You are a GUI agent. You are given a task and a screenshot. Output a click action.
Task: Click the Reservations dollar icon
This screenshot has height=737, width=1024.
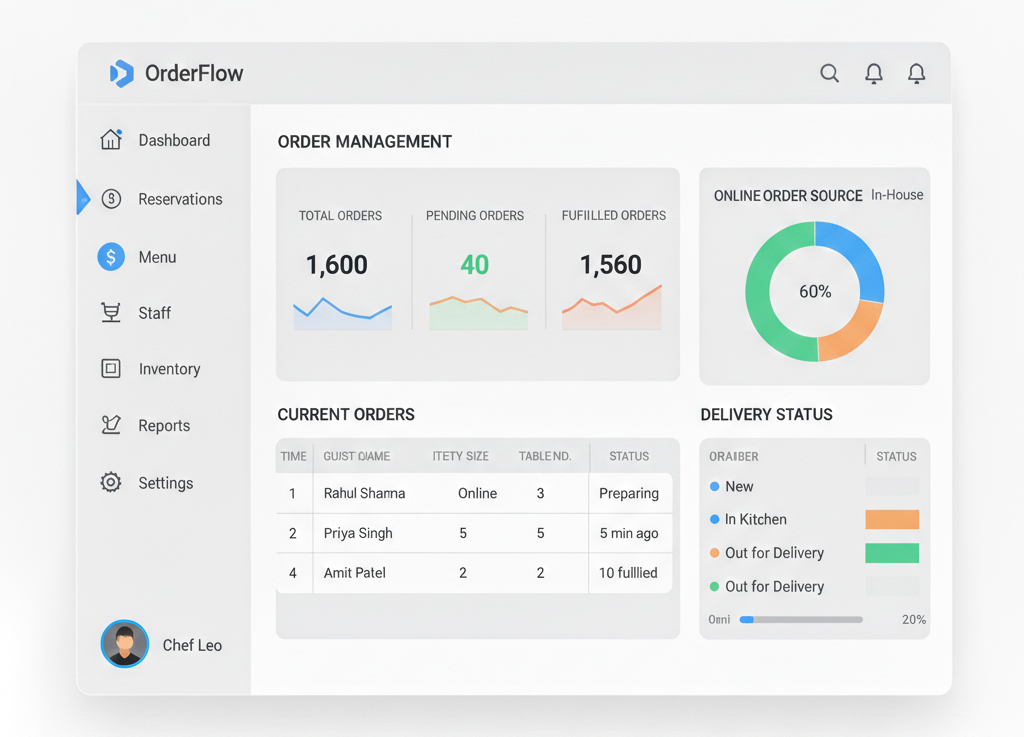tap(110, 199)
